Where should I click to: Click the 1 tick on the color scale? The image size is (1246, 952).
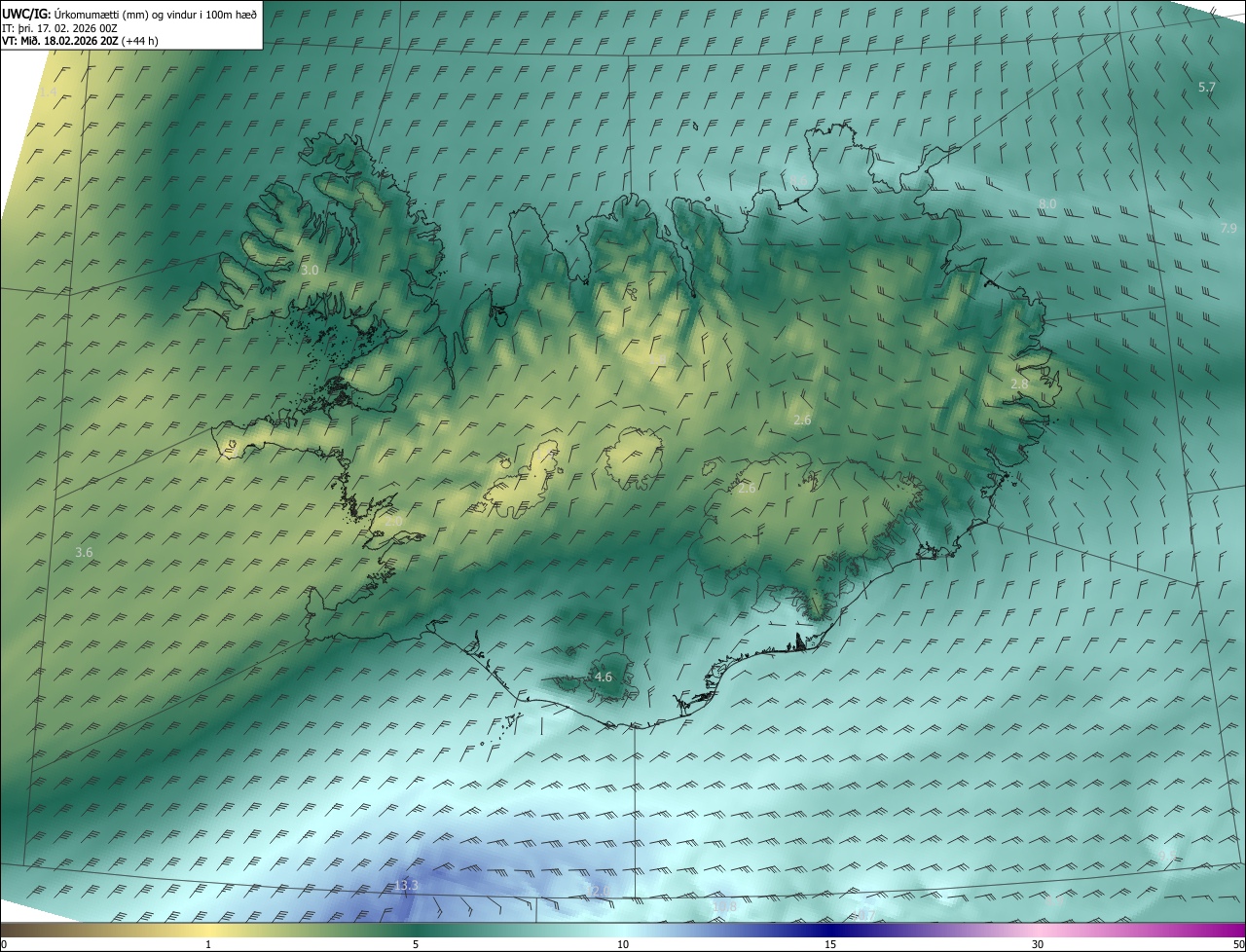coord(208,944)
